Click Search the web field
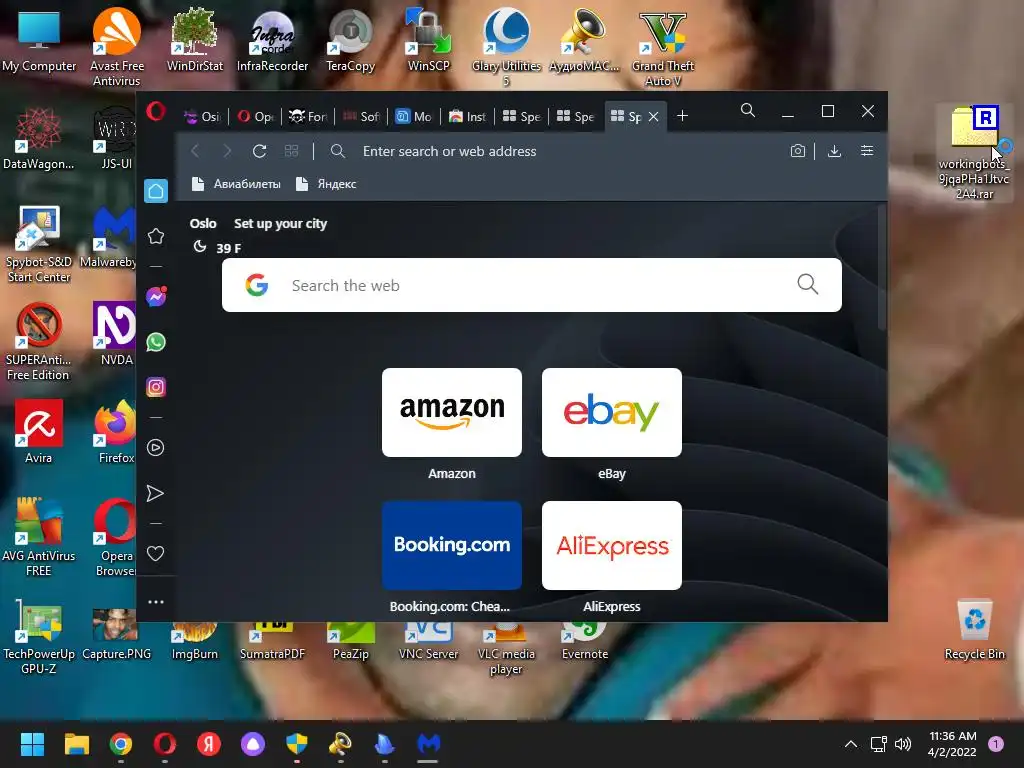The width and height of the screenshot is (1024, 768). click(532, 285)
